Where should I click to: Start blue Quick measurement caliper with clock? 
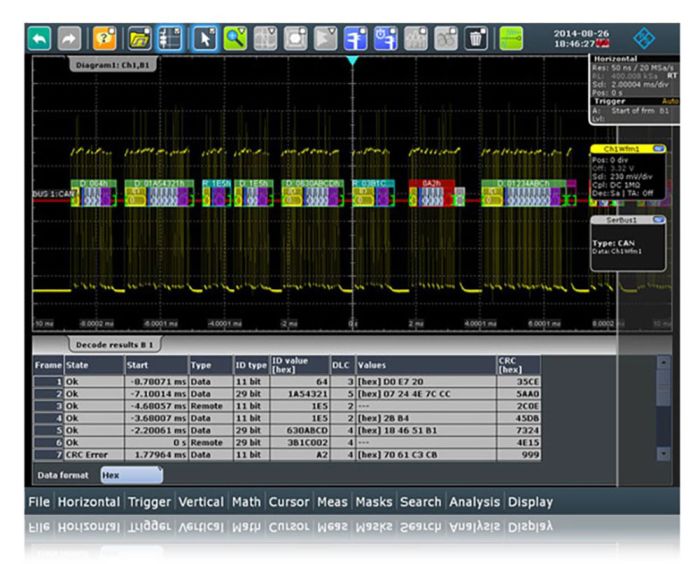[386, 38]
